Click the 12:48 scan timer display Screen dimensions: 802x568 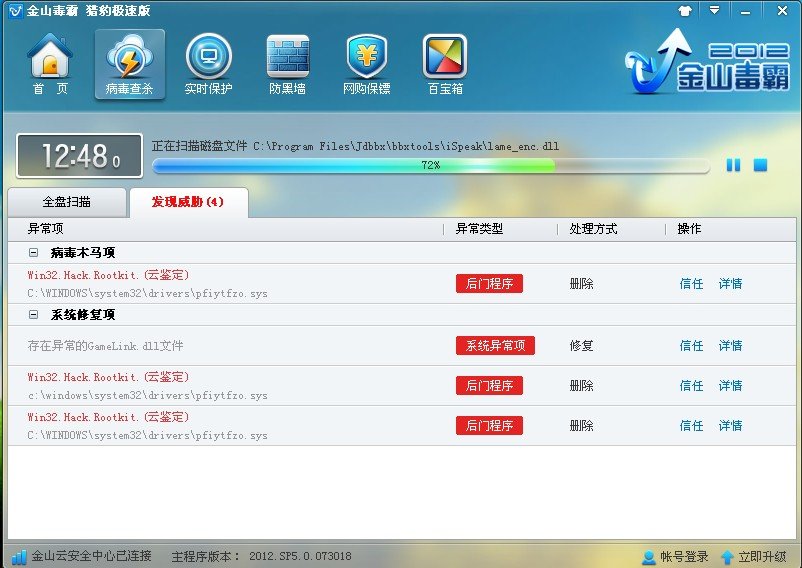tap(79, 156)
